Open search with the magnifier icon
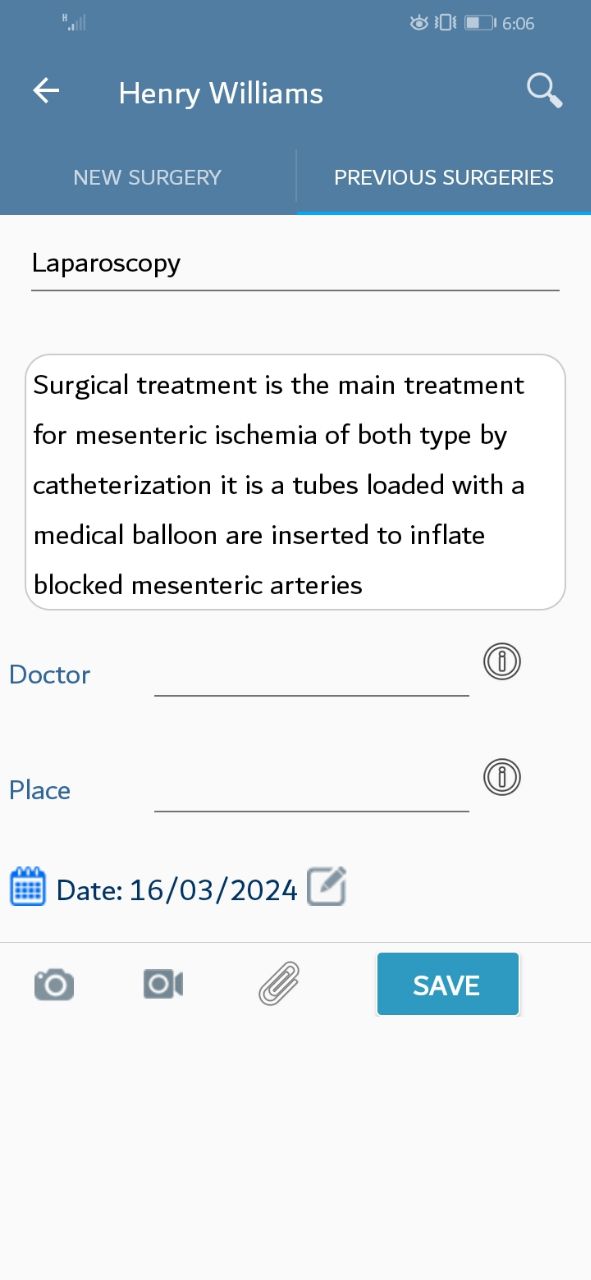 click(544, 90)
